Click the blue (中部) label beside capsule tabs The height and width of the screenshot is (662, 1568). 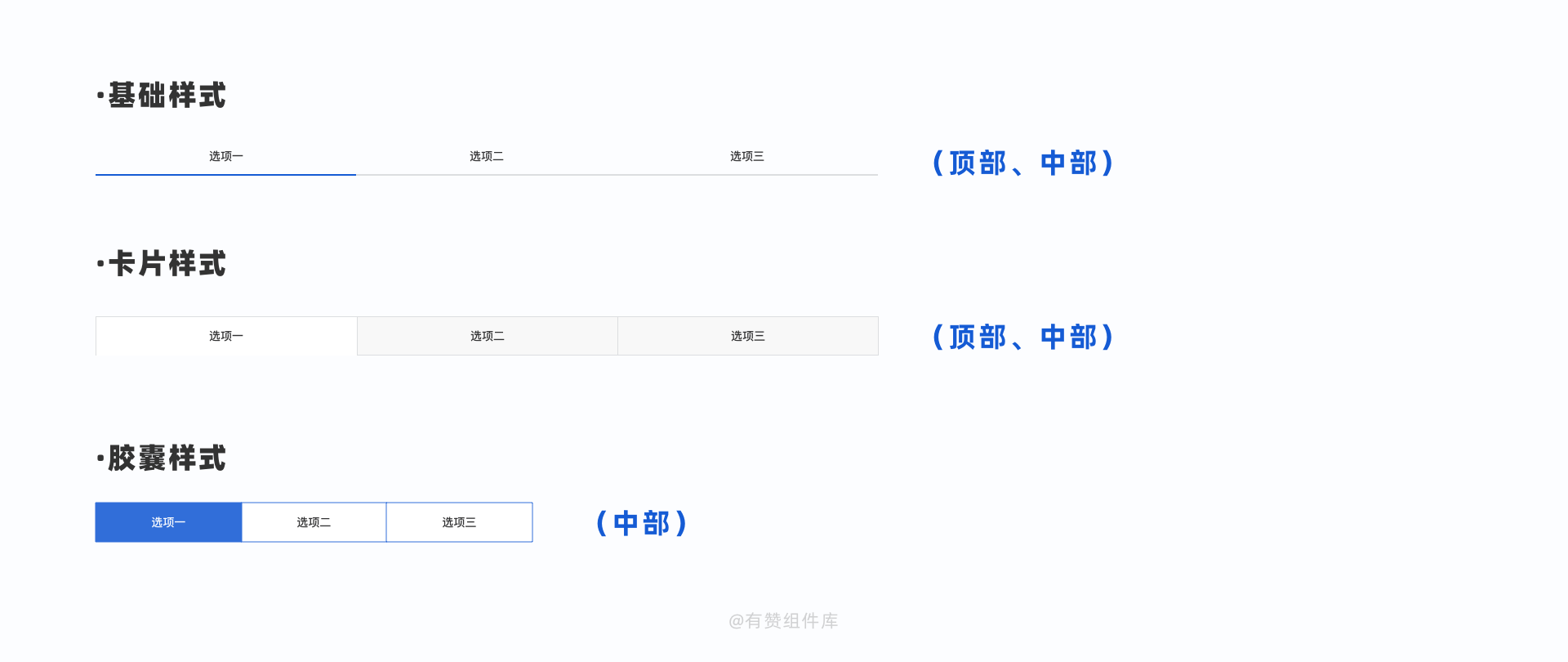(x=642, y=523)
